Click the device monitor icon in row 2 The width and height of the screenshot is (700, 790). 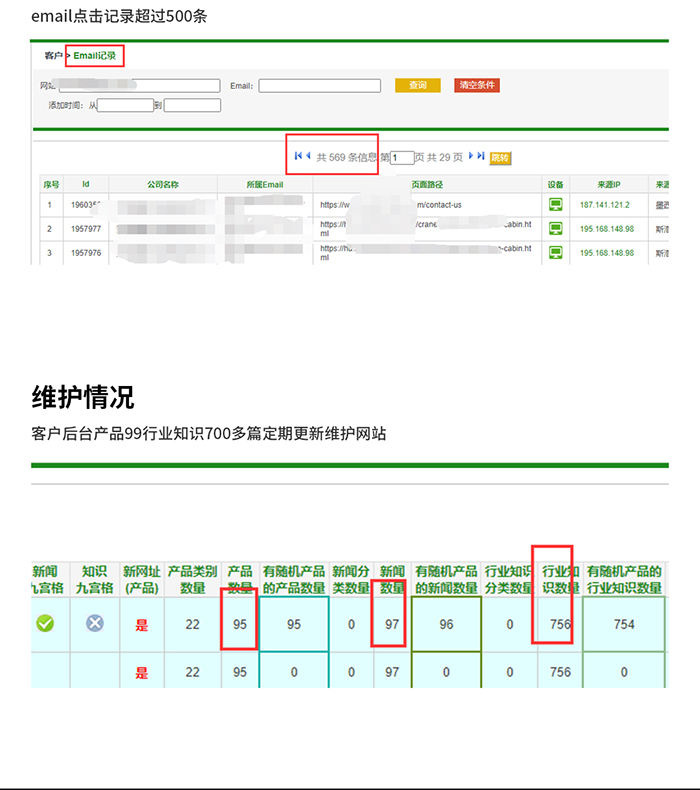pos(555,229)
